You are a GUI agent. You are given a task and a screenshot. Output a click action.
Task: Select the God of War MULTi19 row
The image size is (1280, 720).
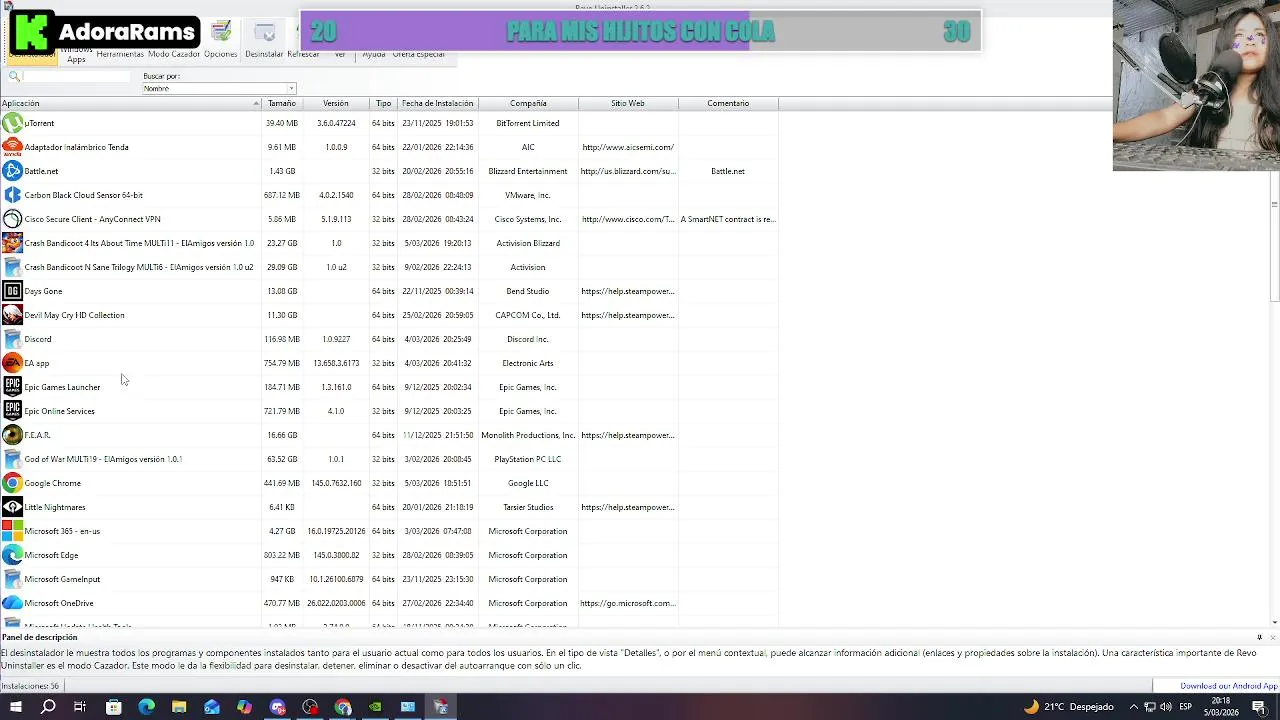(x=390, y=459)
